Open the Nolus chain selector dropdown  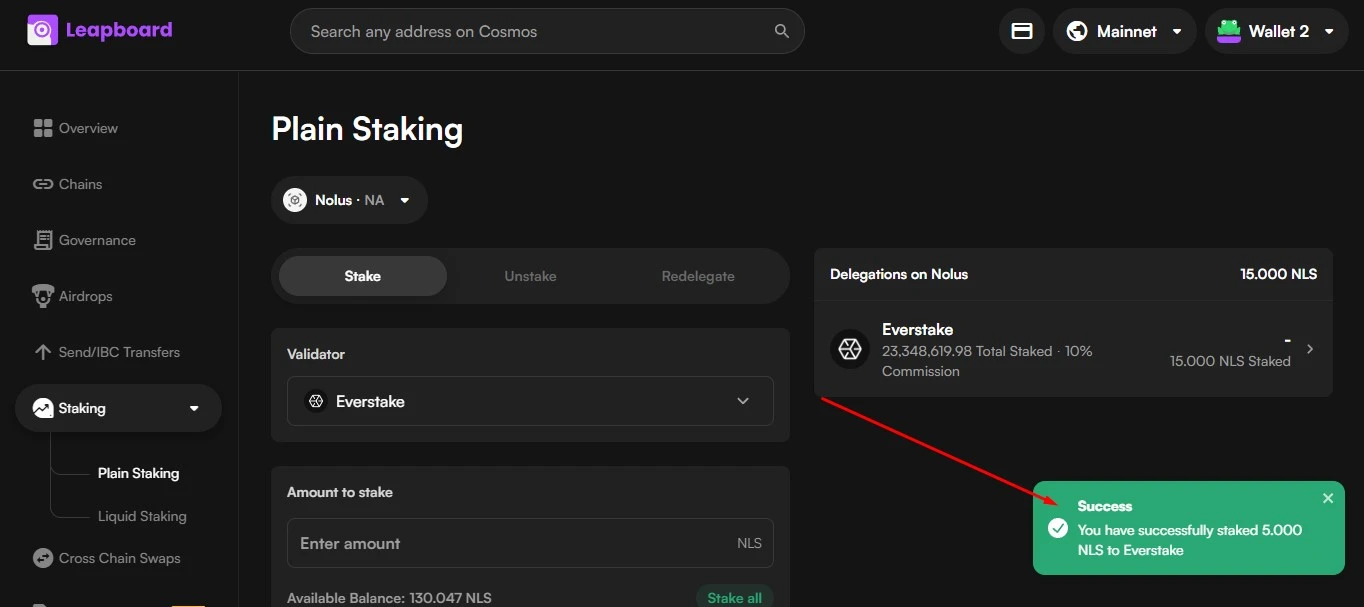pyautogui.click(x=349, y=200)
